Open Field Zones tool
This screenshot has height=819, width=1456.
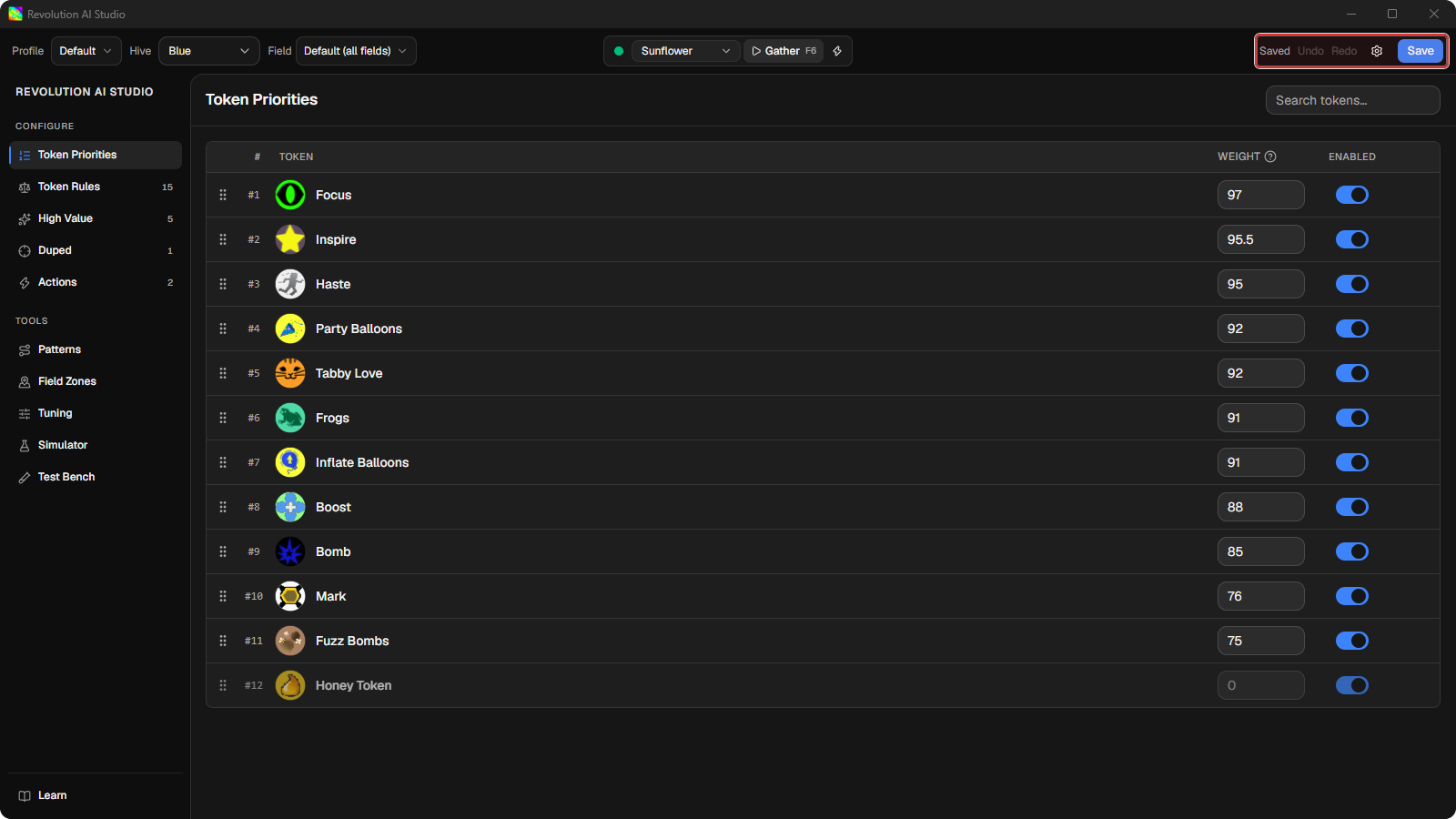pyautogui.click(x=96, y=381)
